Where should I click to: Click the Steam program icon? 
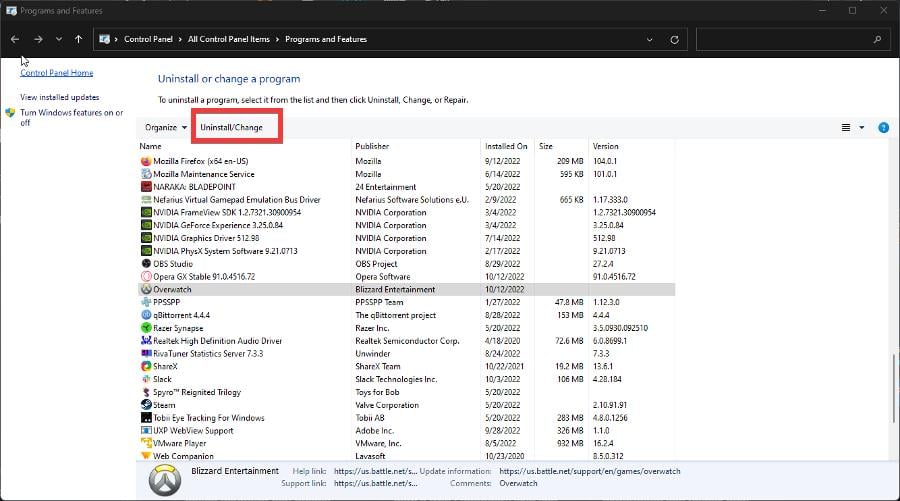coord(146,405)
